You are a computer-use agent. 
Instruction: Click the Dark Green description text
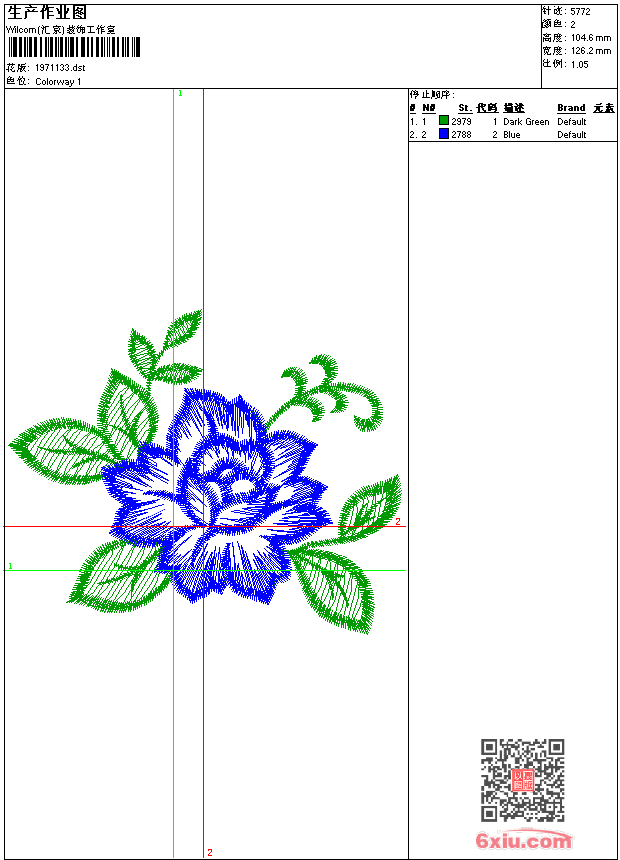coord(526,122)
